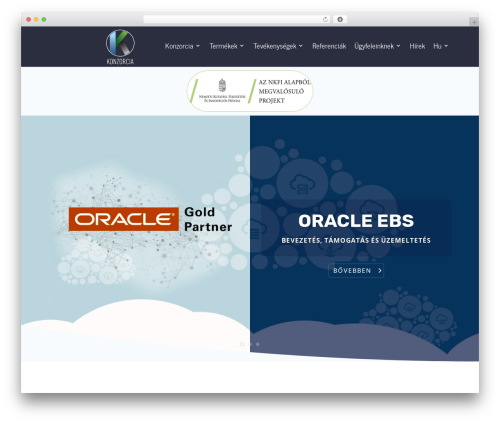Expand the Konzorcia menu
The width and height of the screenshot is (500, 423).
point(182,46)
